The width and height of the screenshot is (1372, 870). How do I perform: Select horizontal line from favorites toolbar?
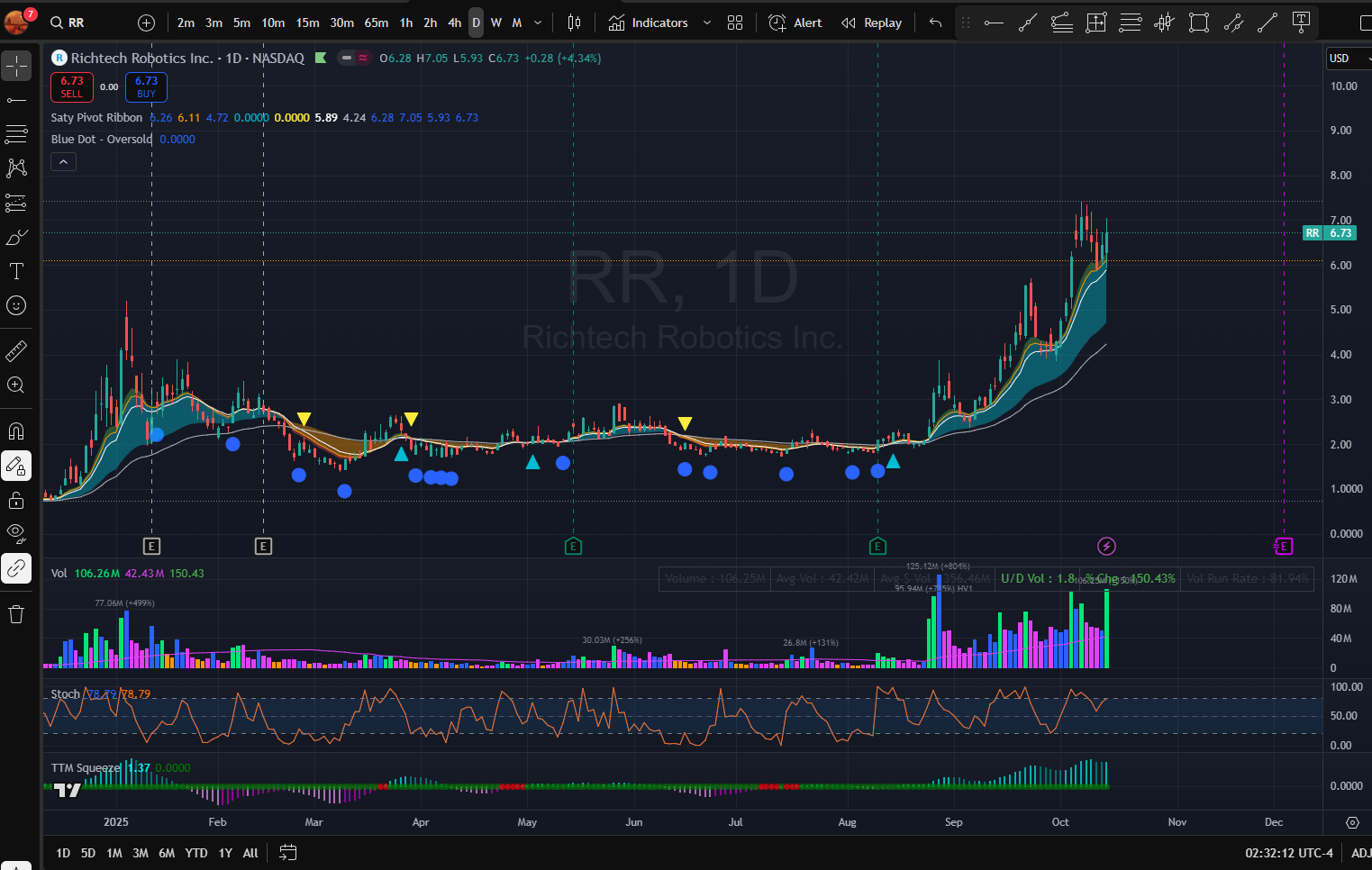[x=994, y=23]
